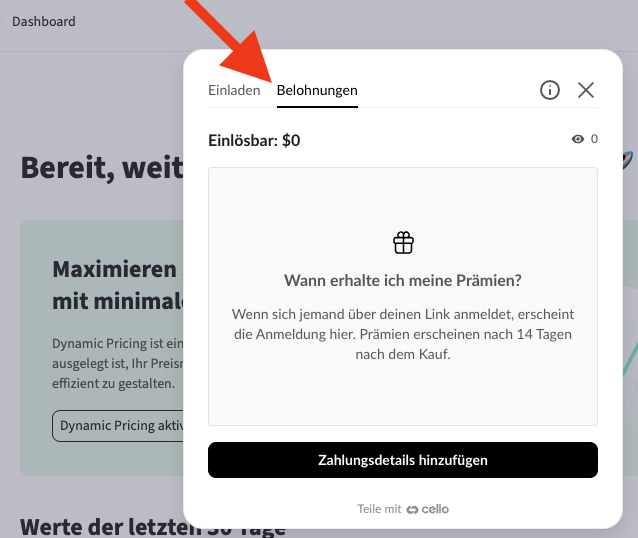The width and height of the screenshot is (638, 538).
Task: Click the 'Teile mit' footer text
Action: (379, 509)
